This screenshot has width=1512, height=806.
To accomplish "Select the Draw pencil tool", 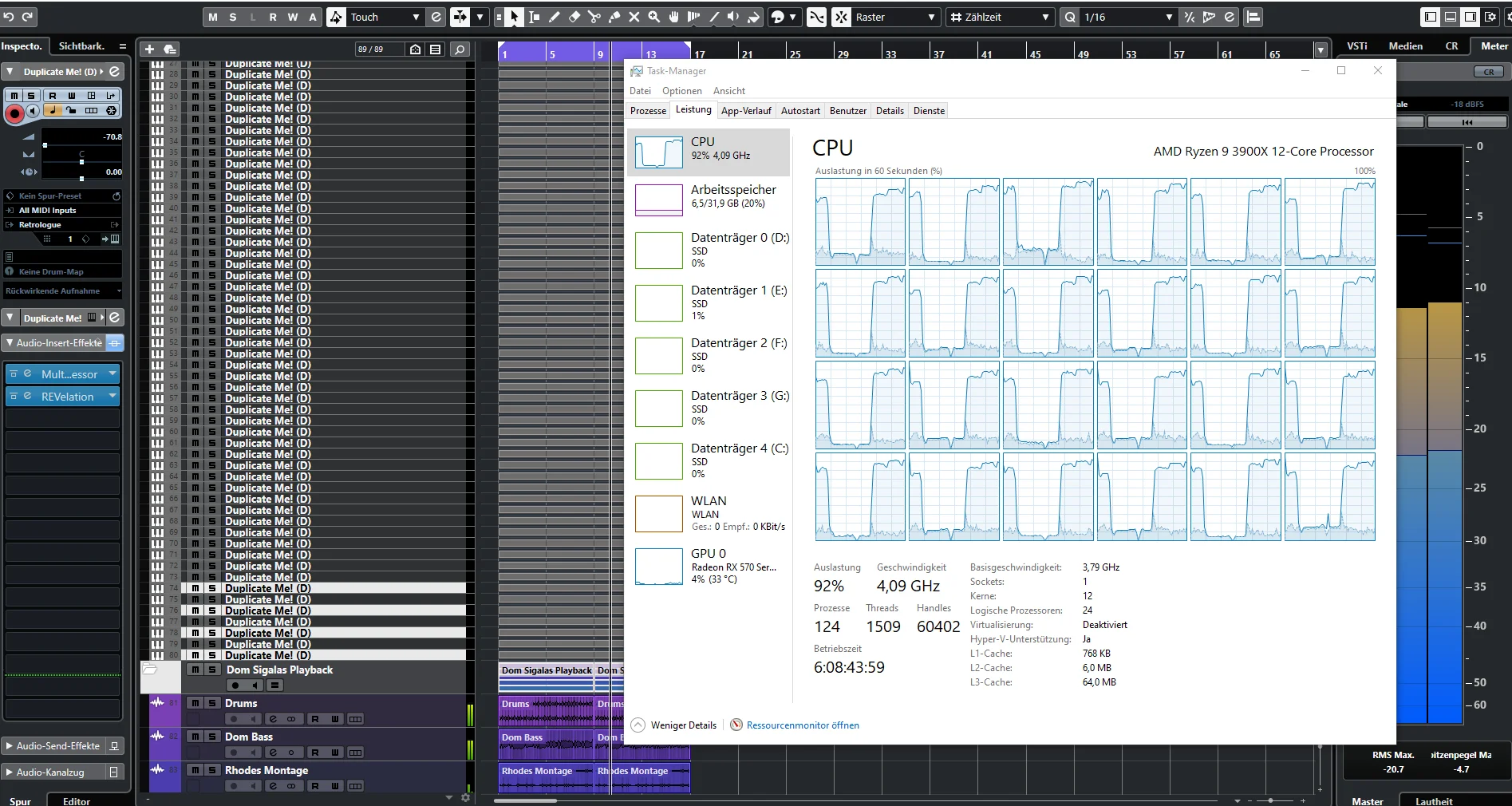I will click(555, 17).
